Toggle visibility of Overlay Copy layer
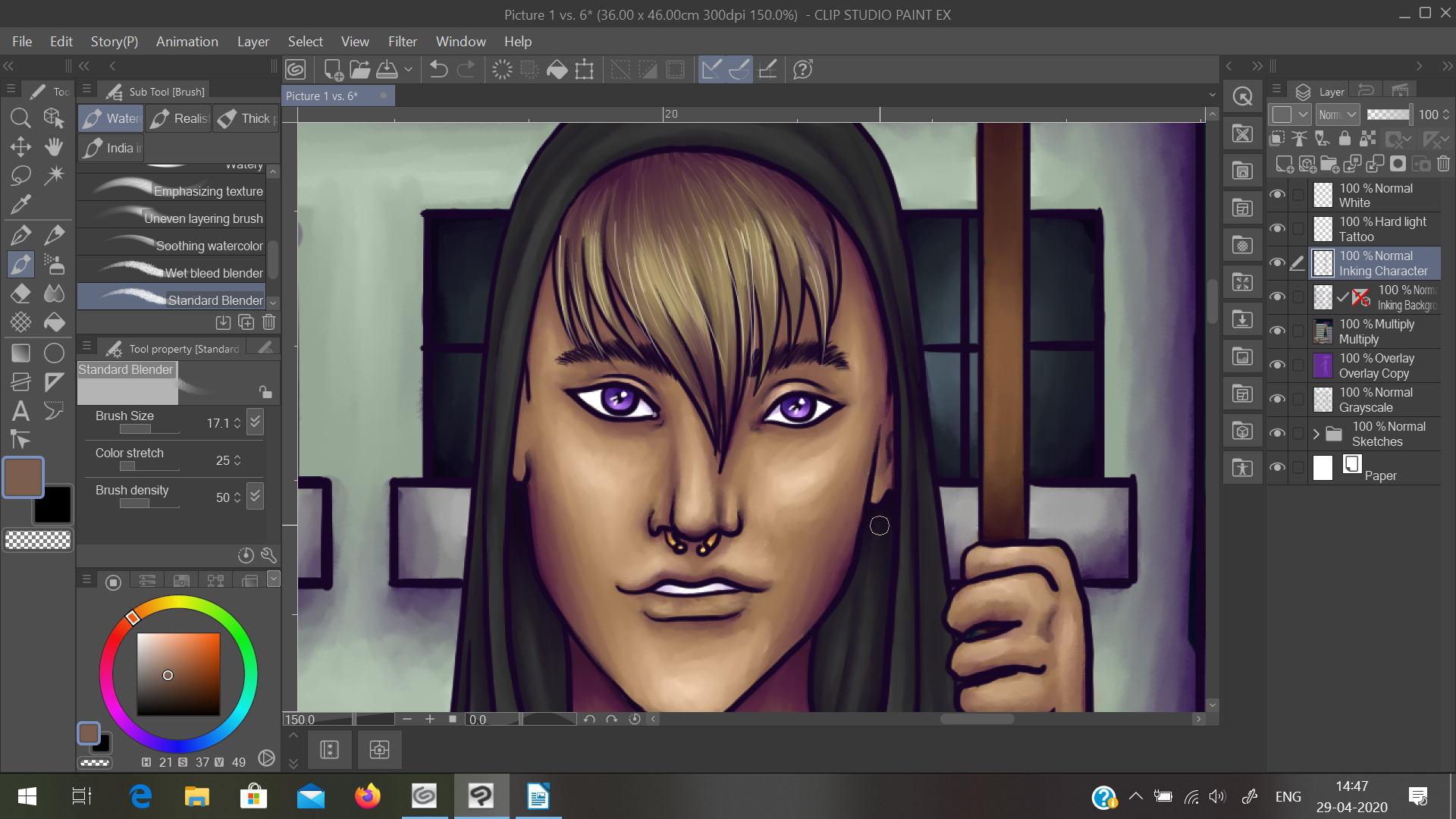The image size is (1456, 819). tap(1277, 366)
